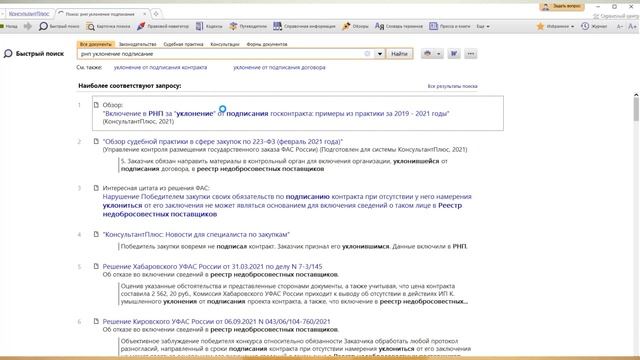Click the Word export icon
This screenshot has height=360, width=640.
point(454,53)
